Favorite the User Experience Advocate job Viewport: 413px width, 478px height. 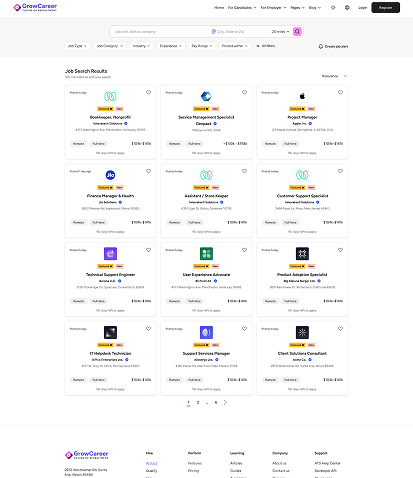coord(244,250)
